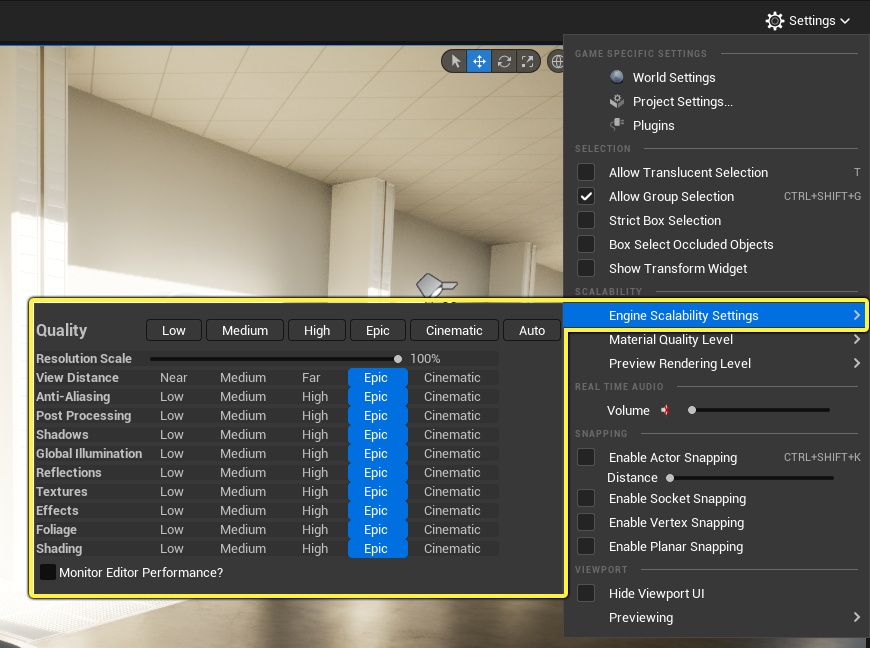870x648 pixels.
Task: Click the Resolution Scale slider handle
Action: click(398, 358)
